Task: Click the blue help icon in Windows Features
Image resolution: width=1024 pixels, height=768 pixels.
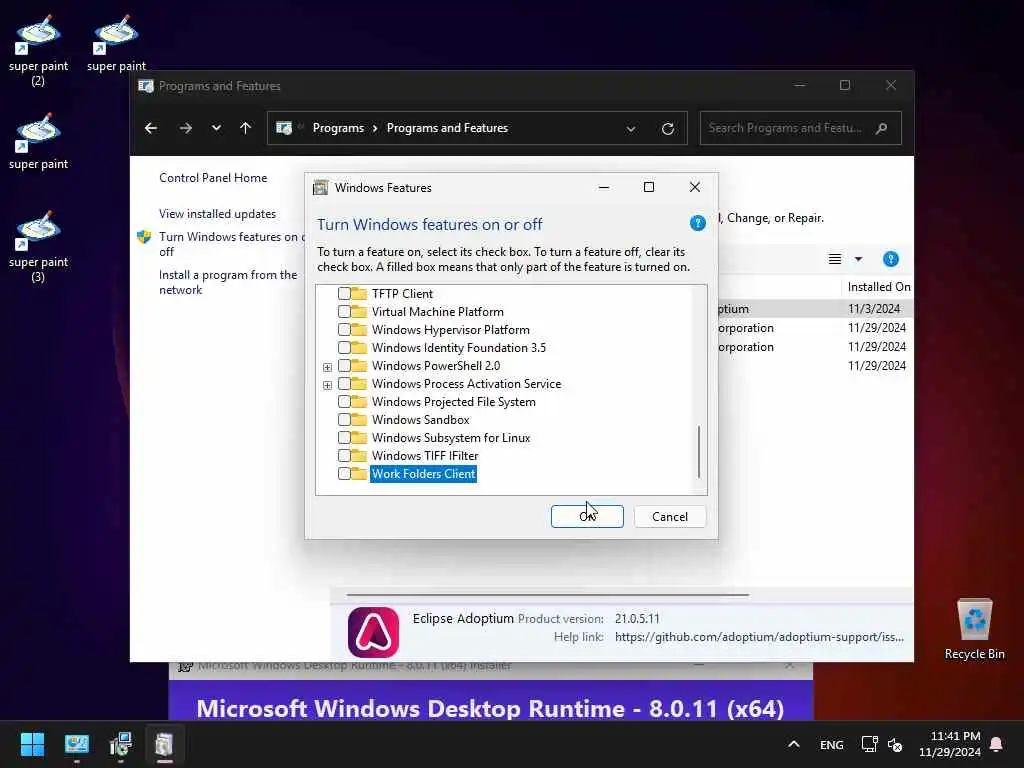Action: click(697, 223)
